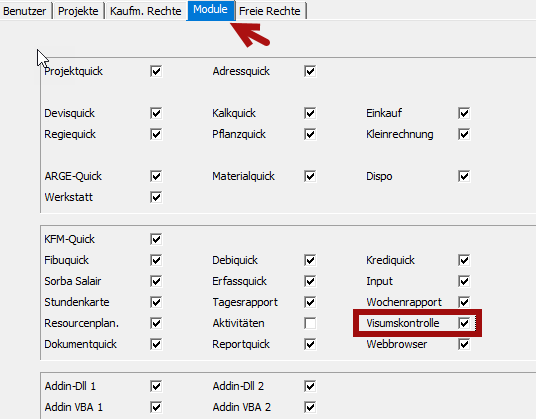Uncheck the Projektquick checkbox
The height and width of the screenshot is (419, 536).
tap(156, 71)
